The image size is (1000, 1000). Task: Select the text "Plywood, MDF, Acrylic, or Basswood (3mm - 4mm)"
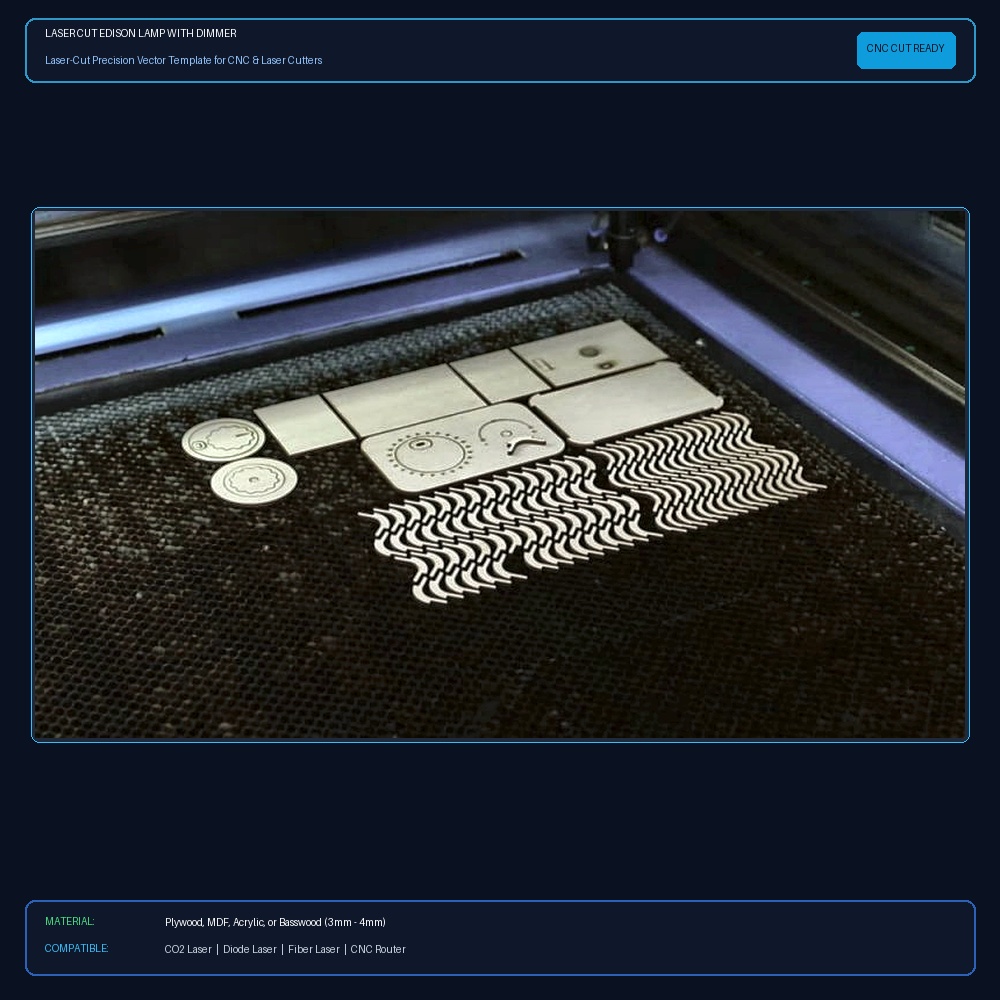[275, 922]
